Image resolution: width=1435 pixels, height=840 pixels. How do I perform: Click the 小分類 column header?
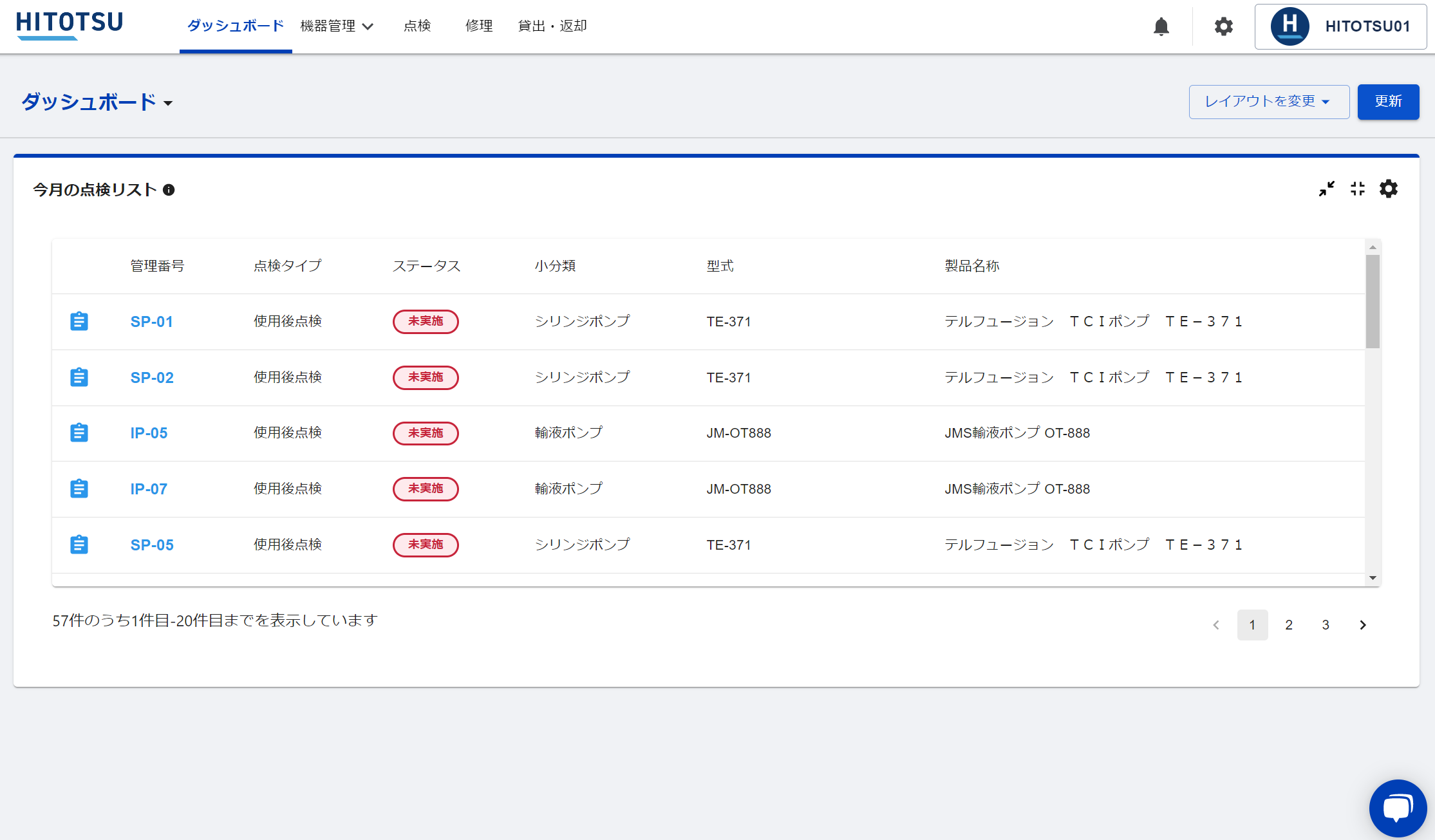[555, 266]
